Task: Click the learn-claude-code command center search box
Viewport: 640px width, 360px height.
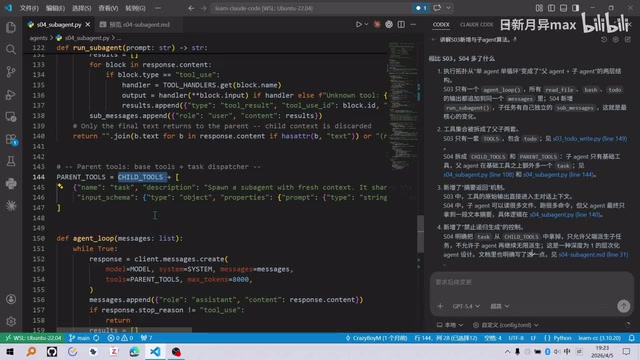Action: click(x=312, y=8)
